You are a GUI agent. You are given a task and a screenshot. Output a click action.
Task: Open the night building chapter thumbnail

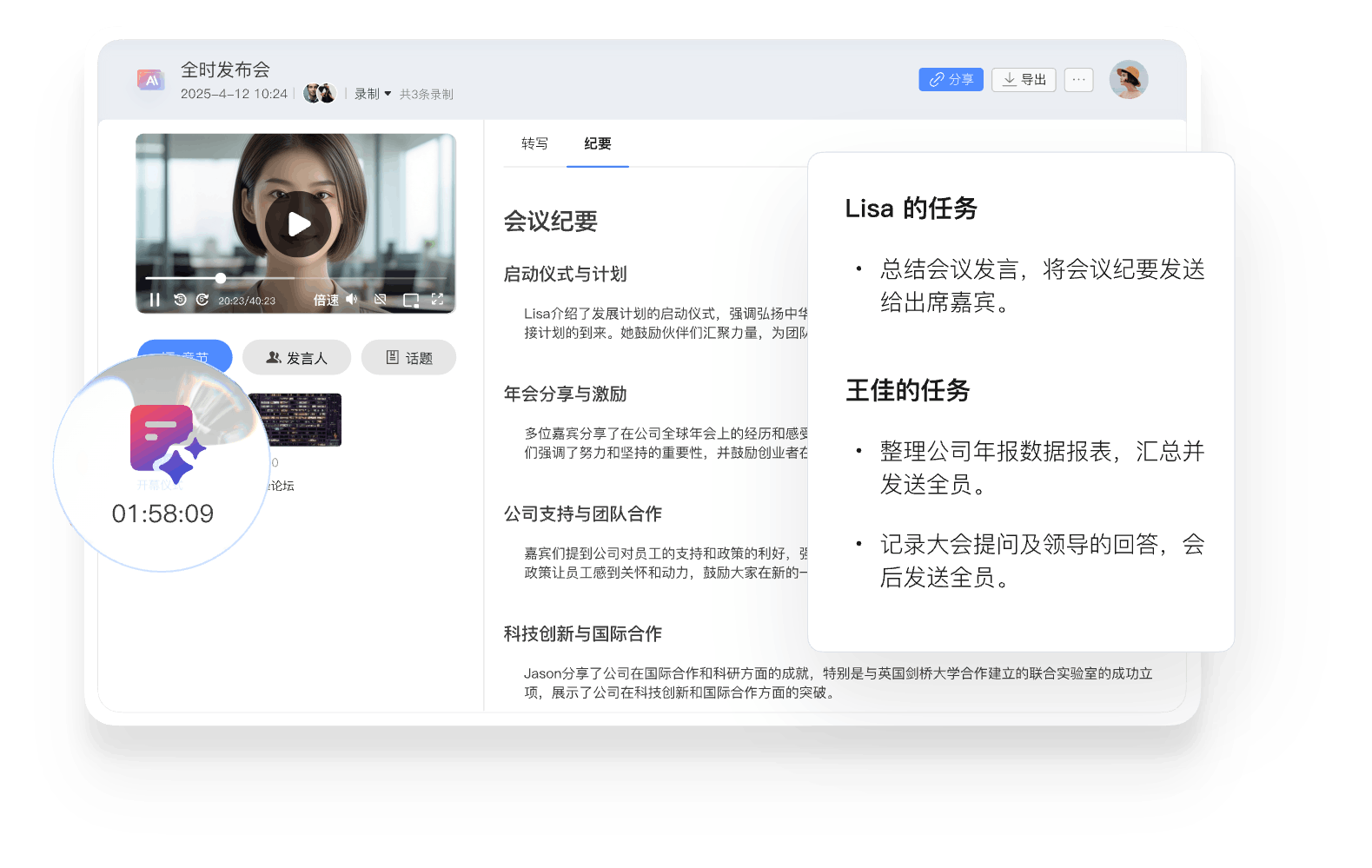click(x=295, y=420)
